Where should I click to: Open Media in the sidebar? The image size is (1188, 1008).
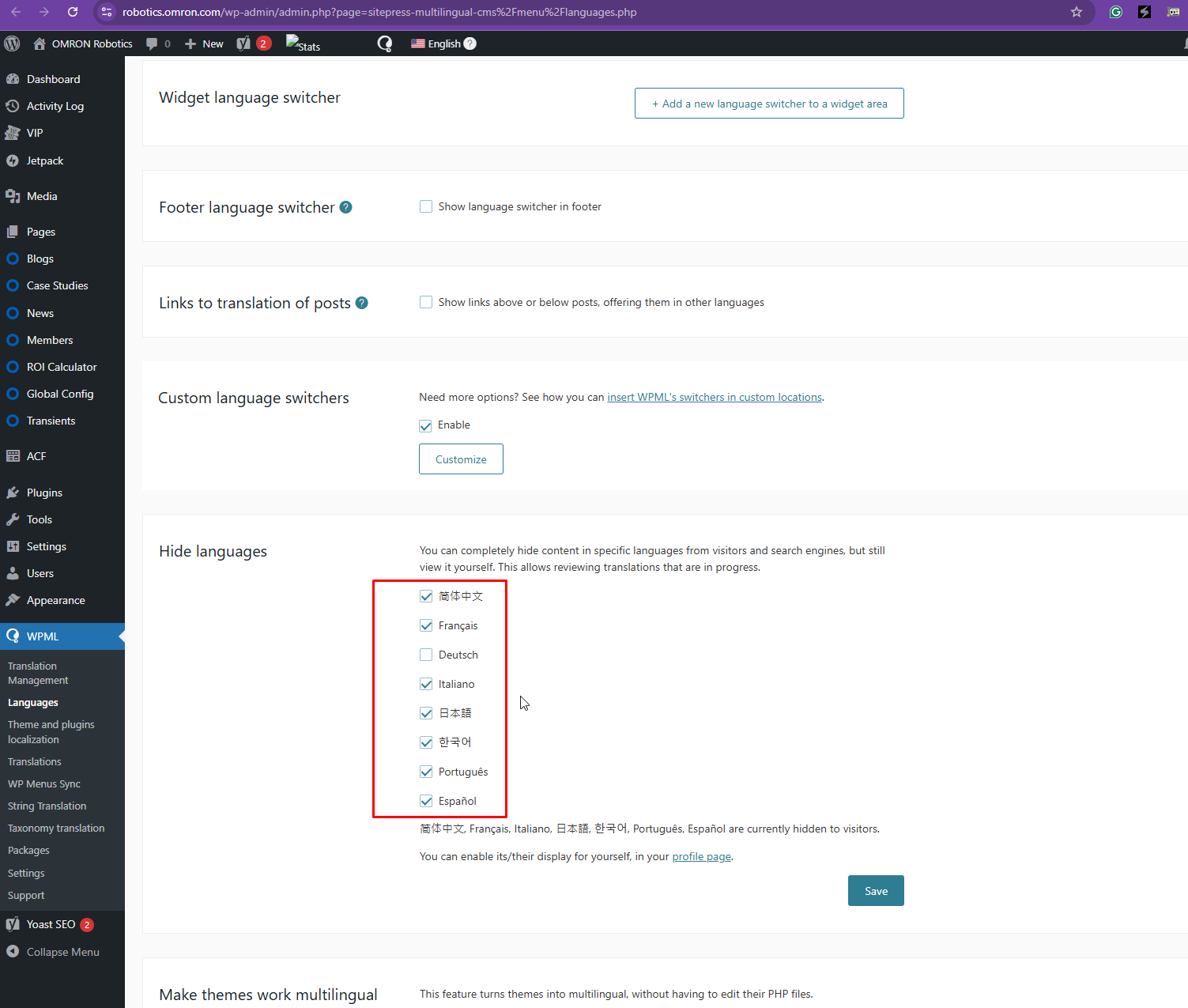tap(62, 196)
